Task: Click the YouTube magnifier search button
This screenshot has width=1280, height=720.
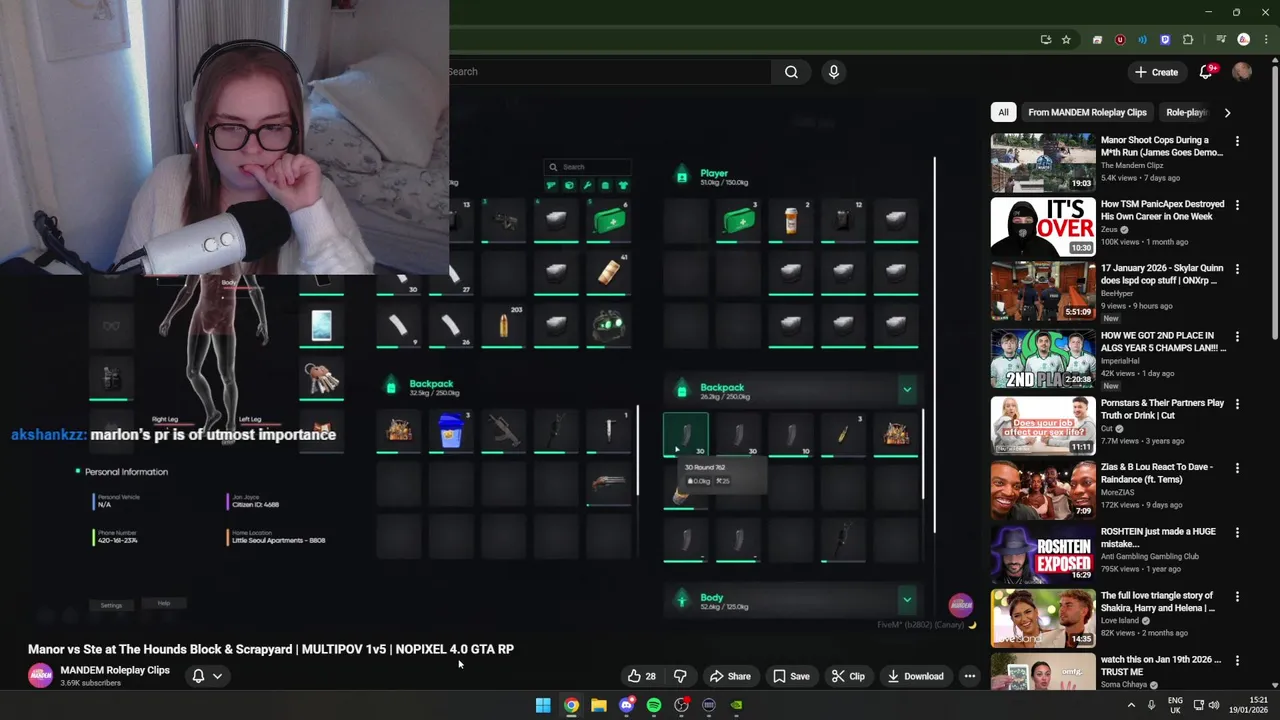Action: (x=791, y=72)
